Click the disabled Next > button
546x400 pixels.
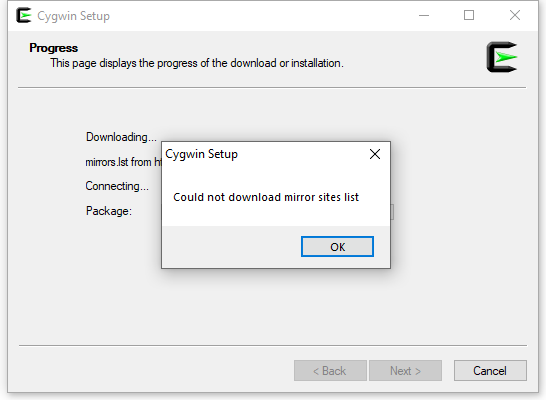point(405,370)
